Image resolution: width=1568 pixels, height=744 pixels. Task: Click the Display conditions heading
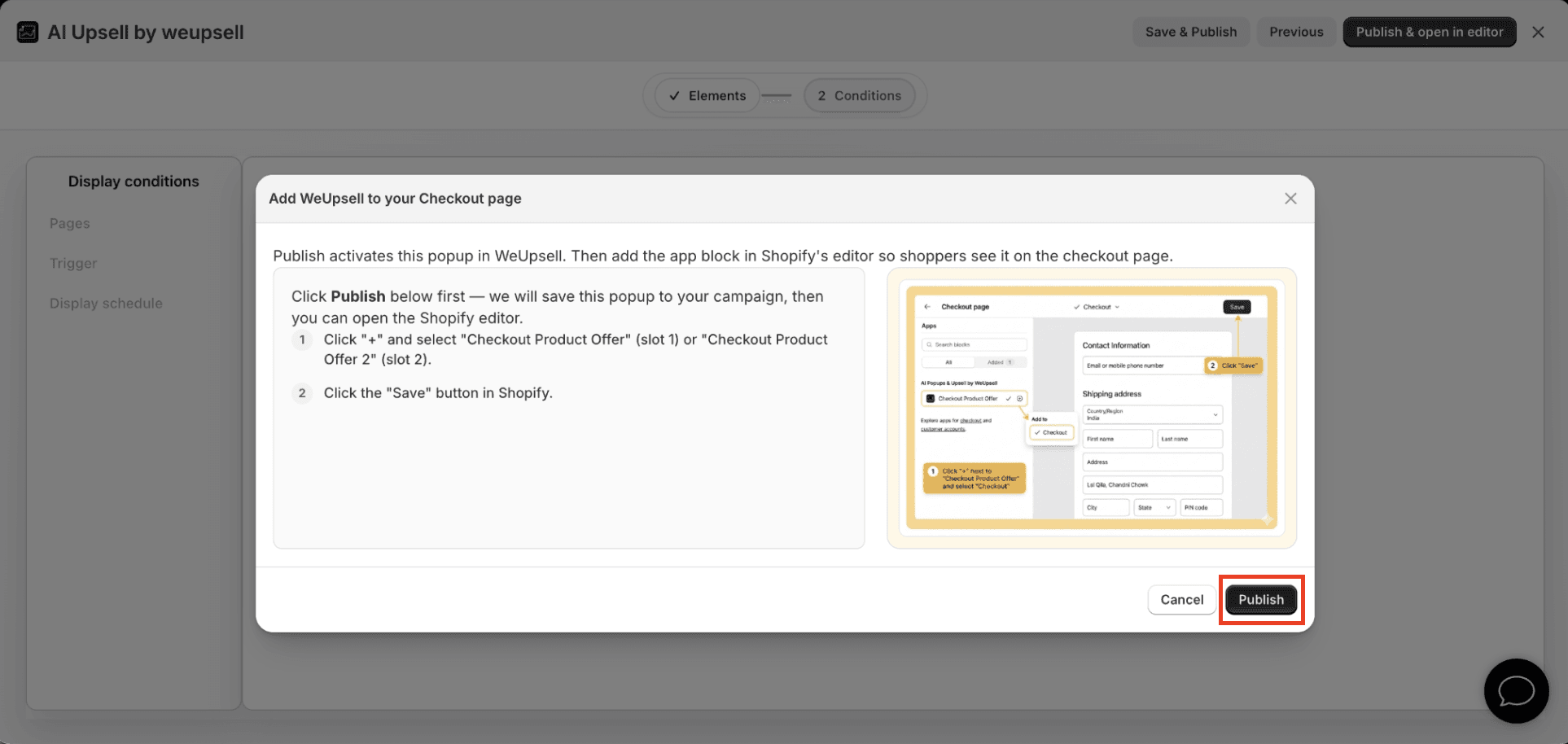click(134, 182)
